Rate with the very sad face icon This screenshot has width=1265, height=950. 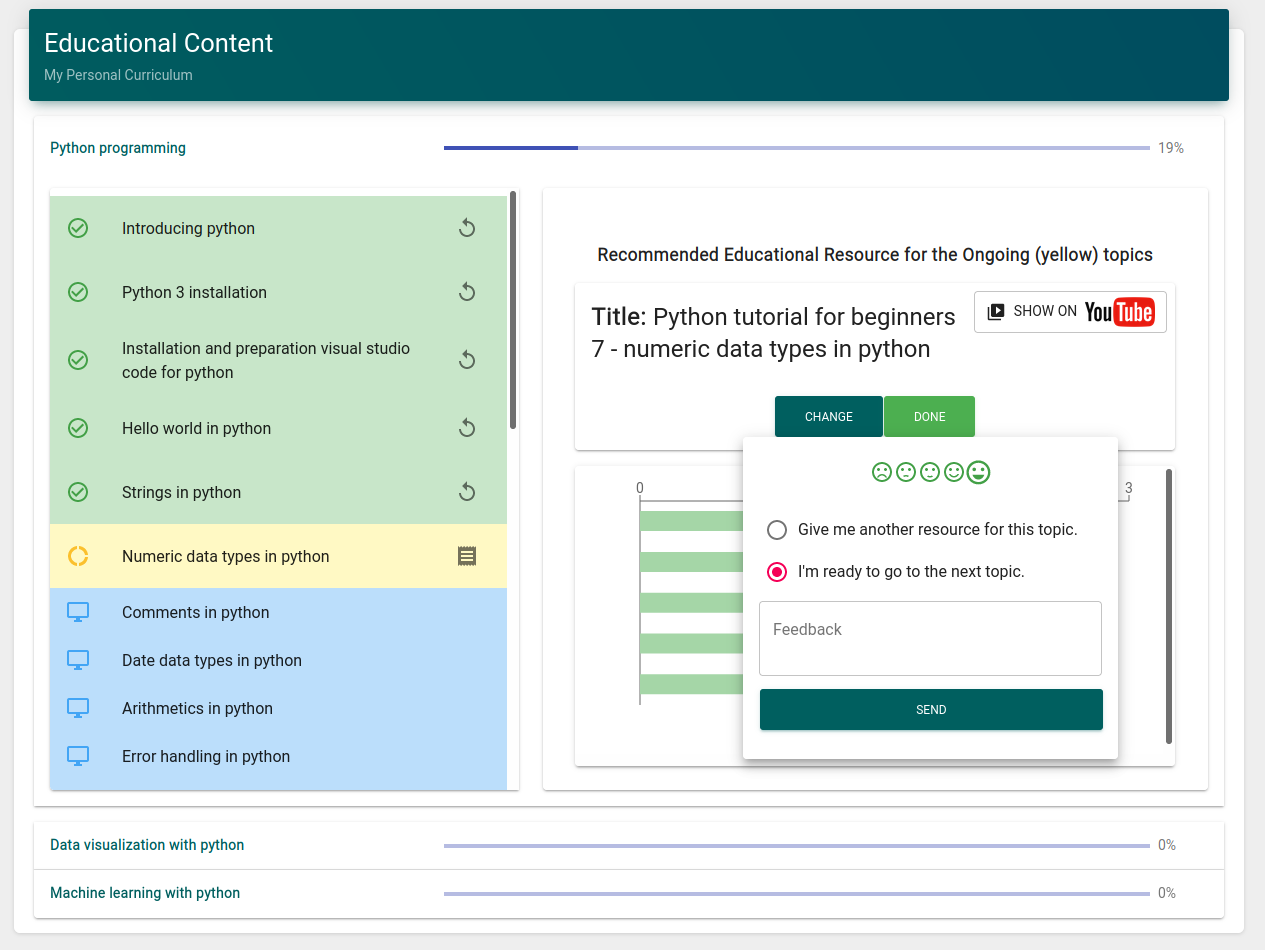[882, 472]
